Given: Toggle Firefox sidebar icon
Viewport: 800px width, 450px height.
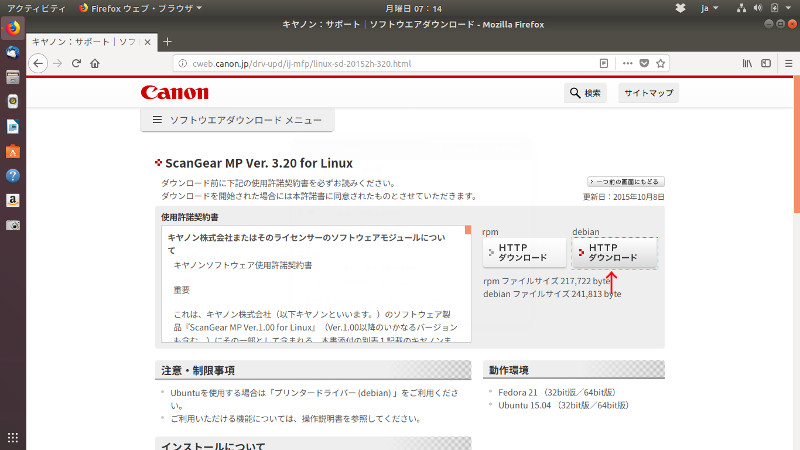Looking at the screenshot, I should click(766, 63).
